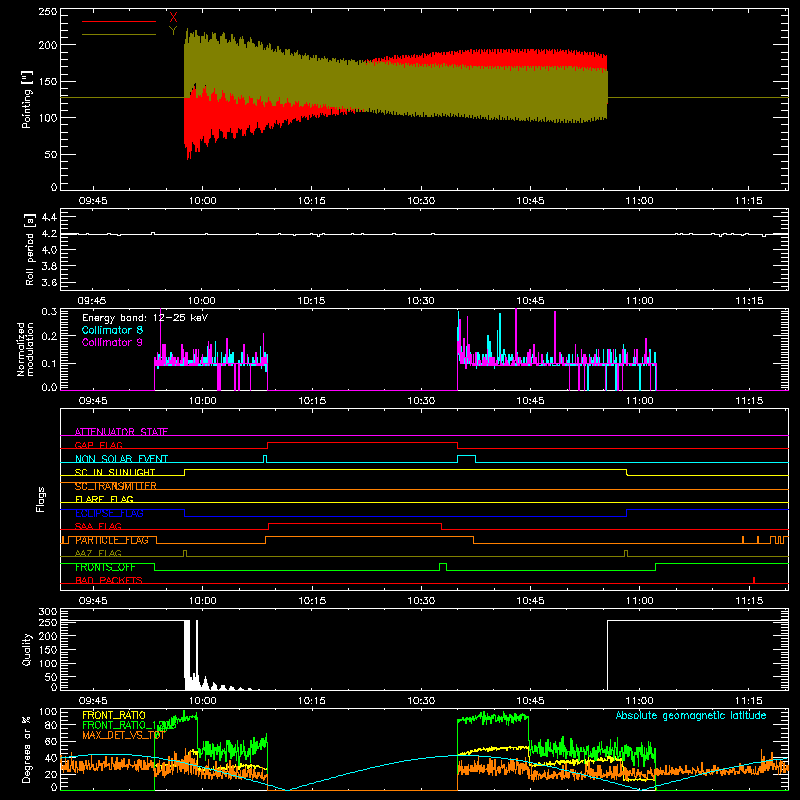Click the red BAD_PACKETS spike near 11:15
Screen dimensions: 800x800
point(754,580)
